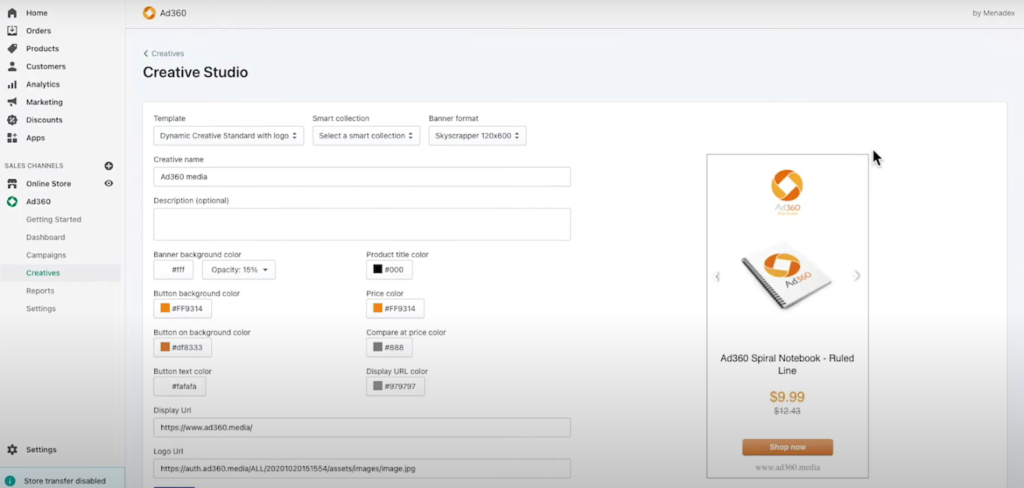Click the Products tag icon
This screenshot has height=488, width=1024.
coord(12,48)
